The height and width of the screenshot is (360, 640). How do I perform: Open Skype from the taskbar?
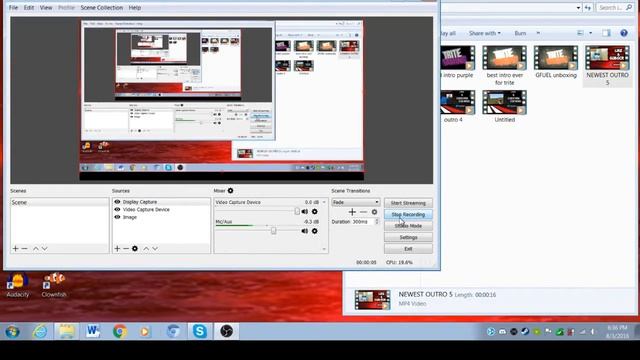(200, 331)
